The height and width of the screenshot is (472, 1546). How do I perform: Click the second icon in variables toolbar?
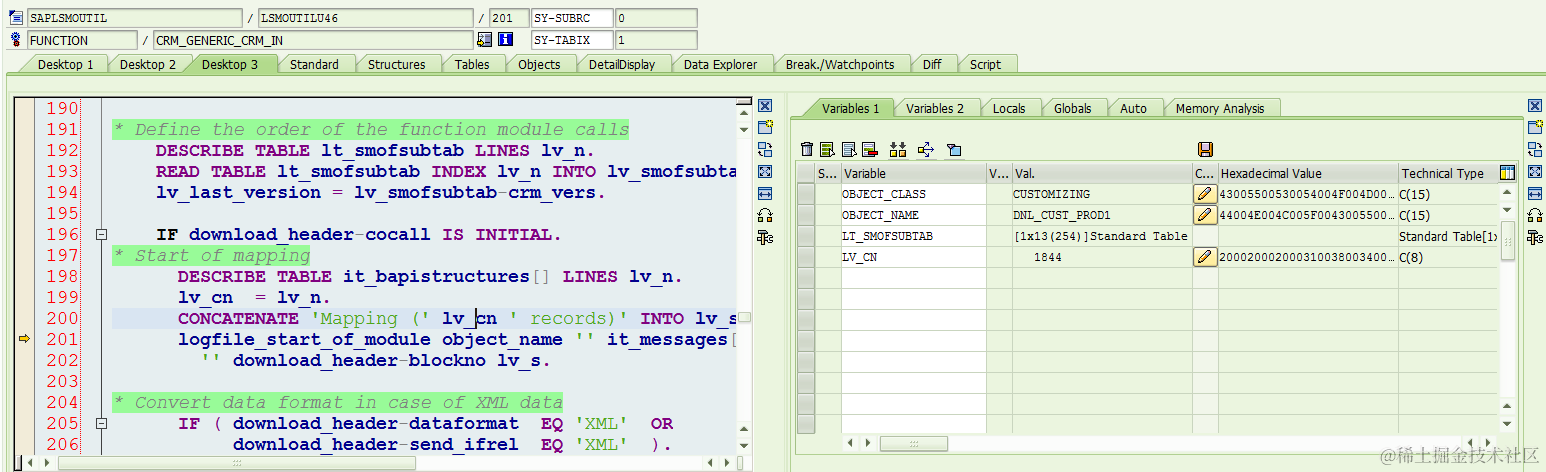tap(827, 150)
